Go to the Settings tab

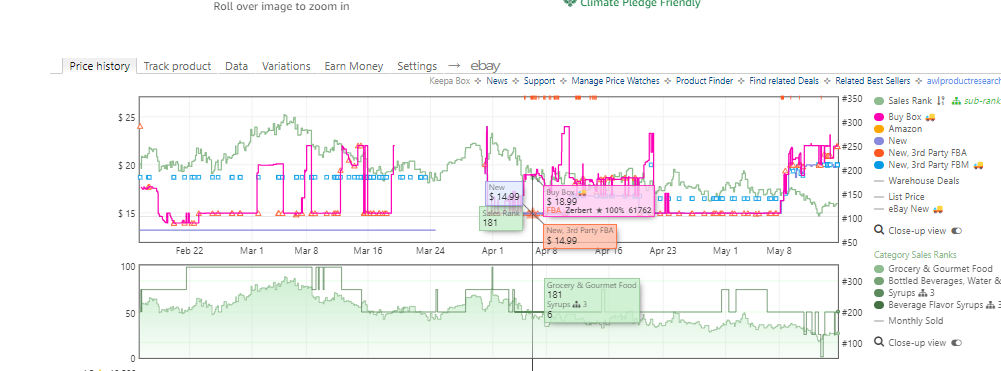point(417,66)
